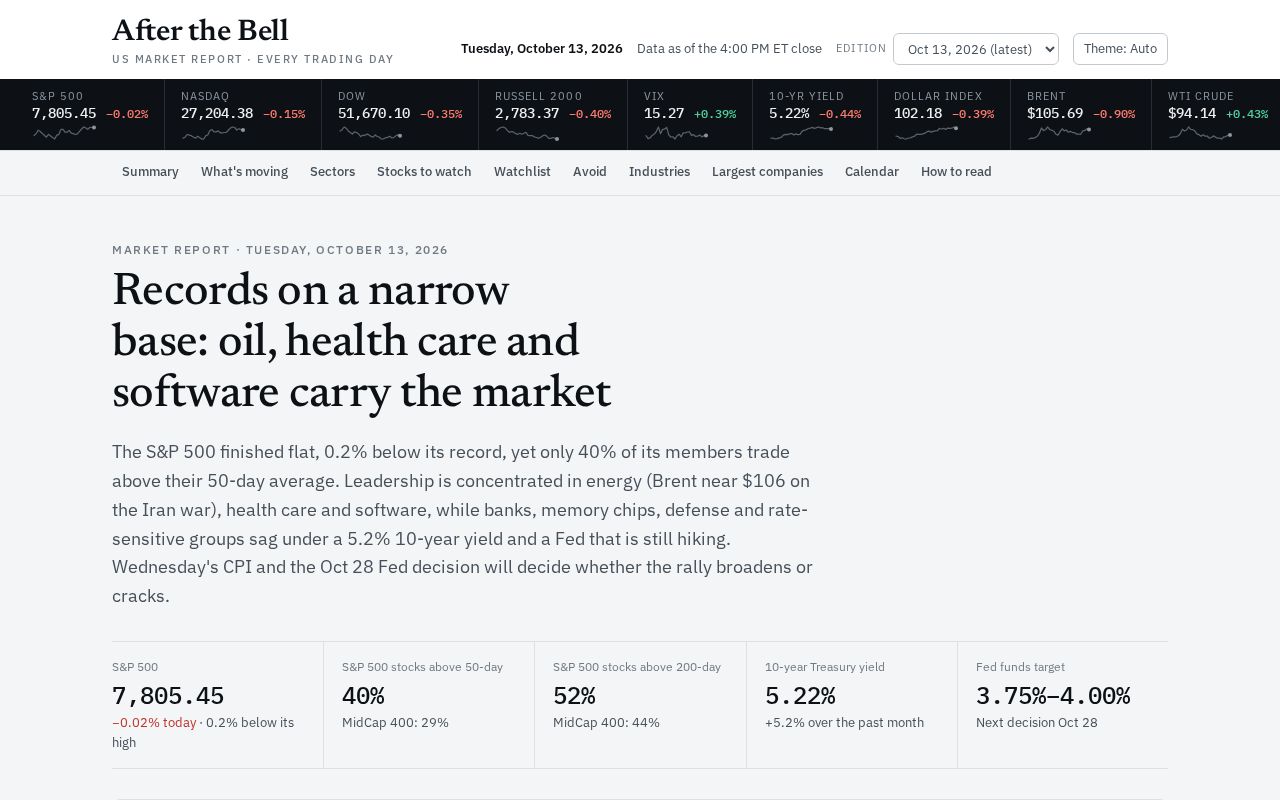Toggle the Theme: Auto button
This screenshot has height=800, width=1280.
click(1120, 49)
